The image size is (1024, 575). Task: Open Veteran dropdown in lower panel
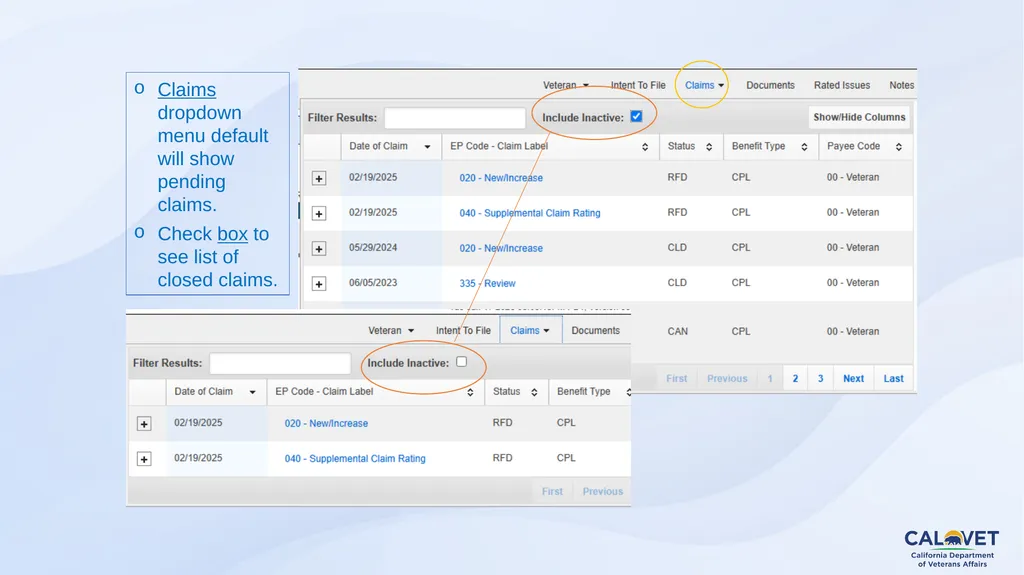click(x=391, y=331)
